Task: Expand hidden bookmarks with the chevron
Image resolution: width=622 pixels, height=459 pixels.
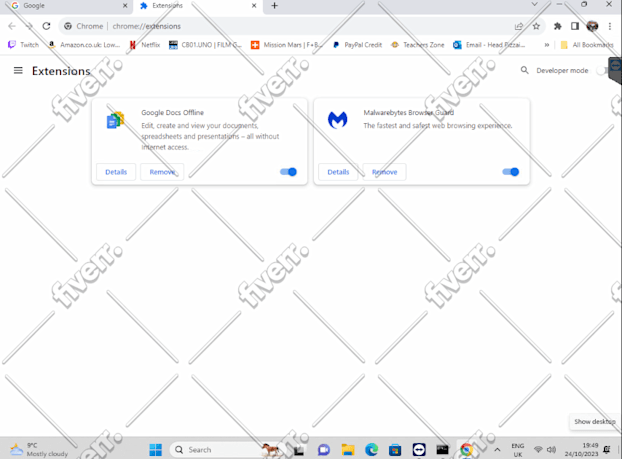Action: (x=547, y=45)
